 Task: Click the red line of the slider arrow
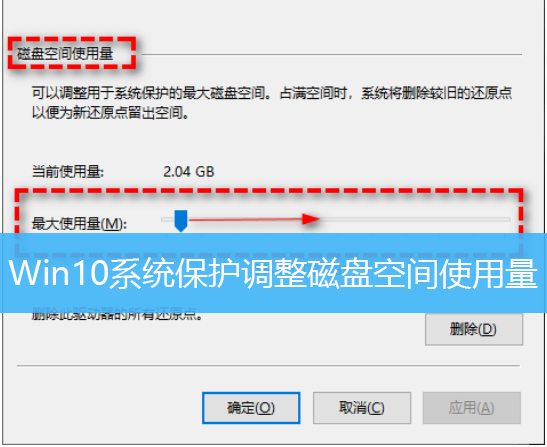pos(245,219)
